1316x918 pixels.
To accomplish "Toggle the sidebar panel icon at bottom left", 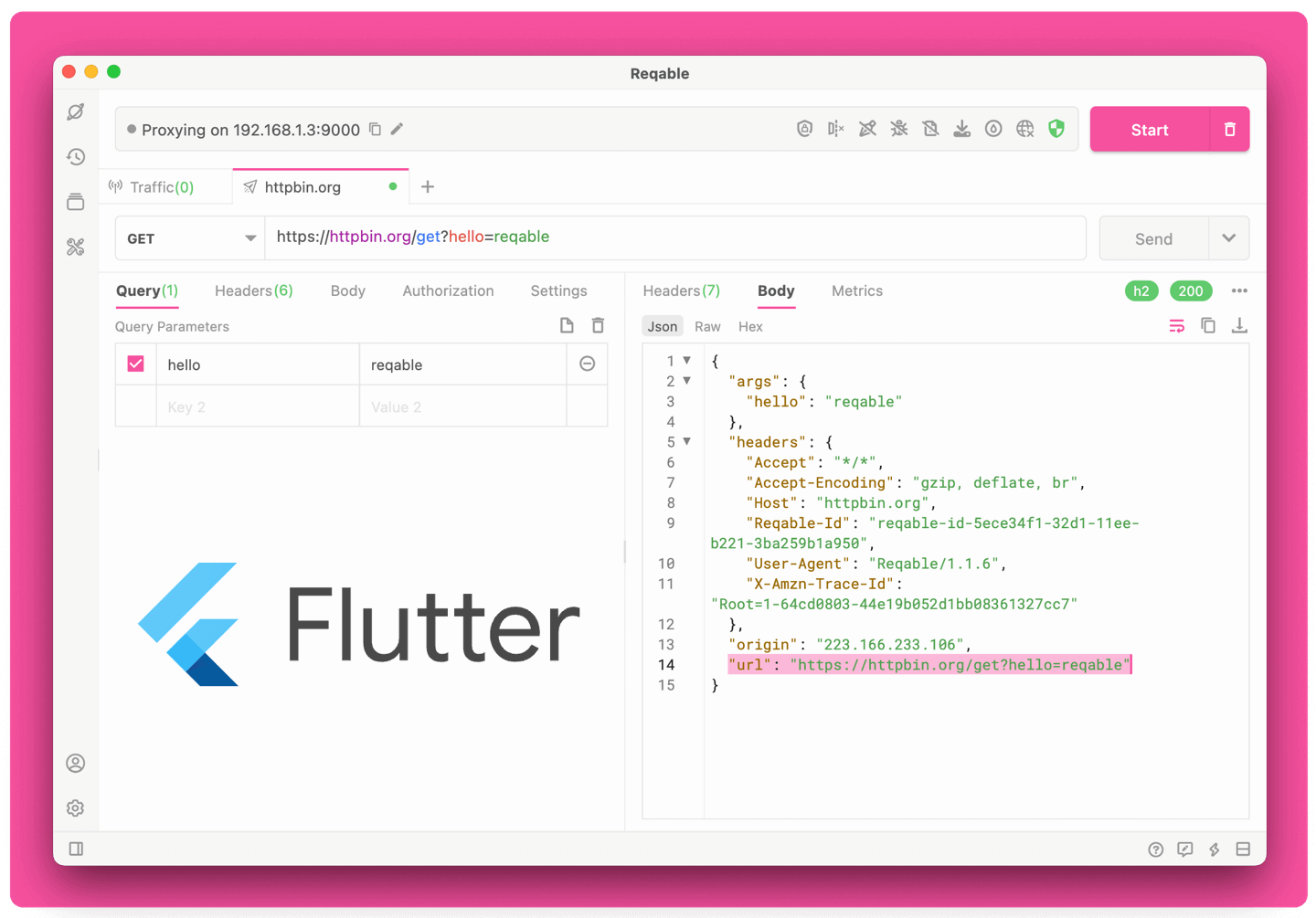I will click(77, 849).
